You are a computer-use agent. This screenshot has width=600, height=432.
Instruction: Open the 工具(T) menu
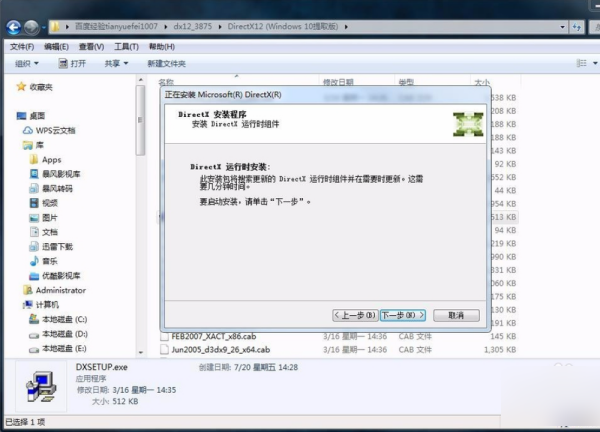126,47
